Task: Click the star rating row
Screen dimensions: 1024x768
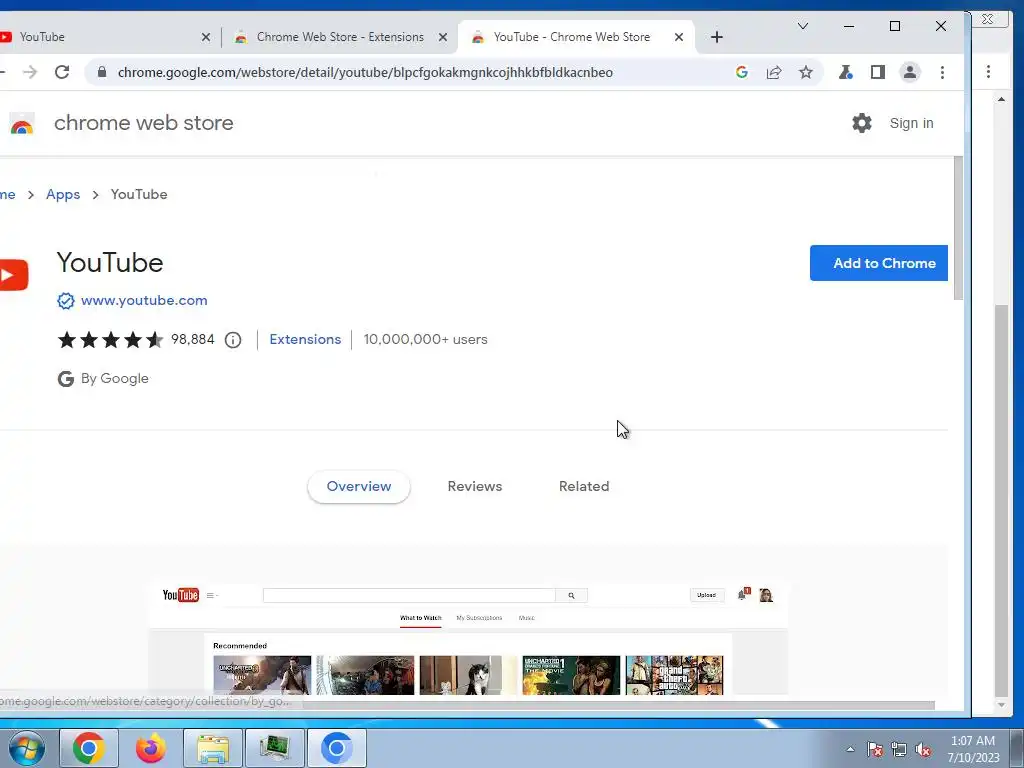Action: point(110,340)
